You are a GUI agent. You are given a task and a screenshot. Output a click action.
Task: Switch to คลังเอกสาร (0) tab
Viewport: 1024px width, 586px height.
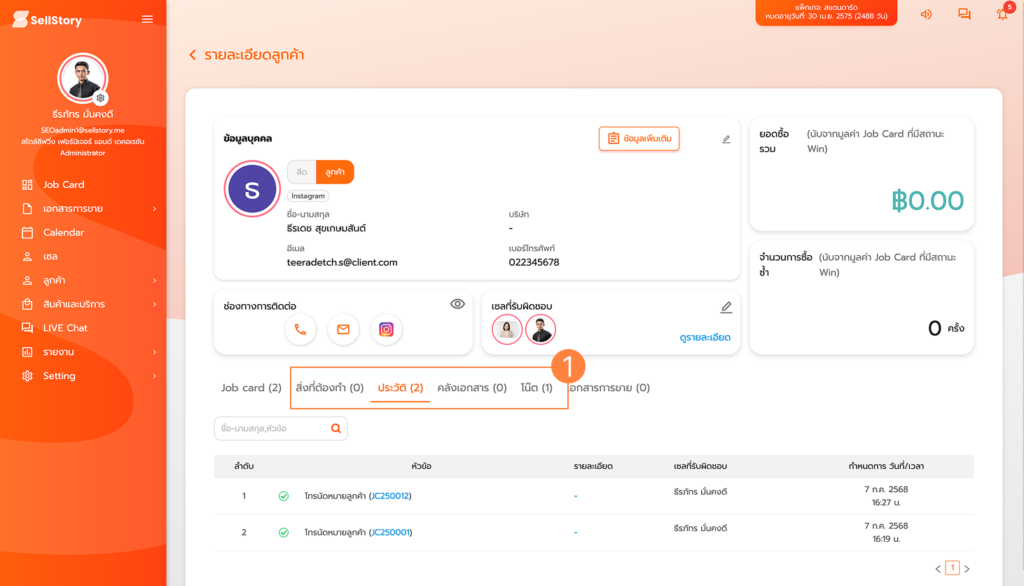tap(472, 388)
